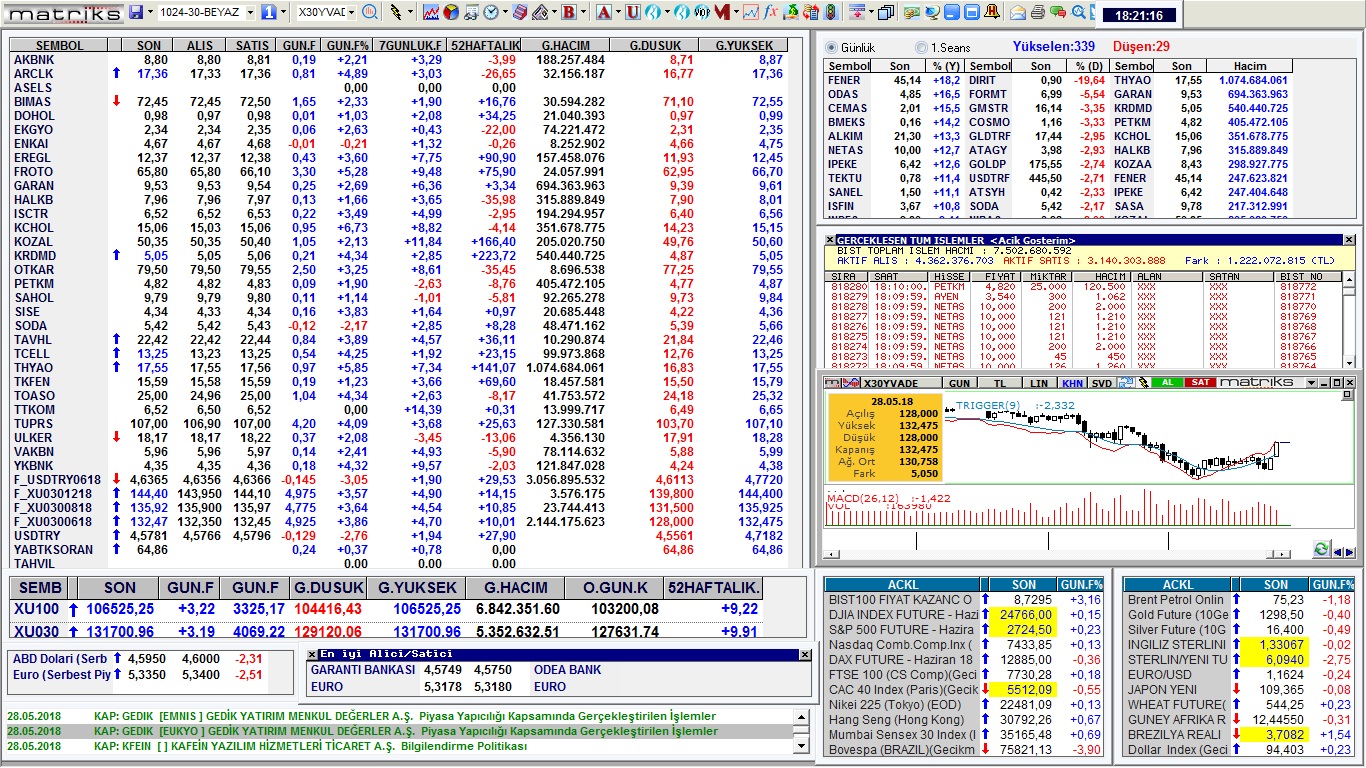Select the KHN tab in chart window
This screenshot has width=1366, height=768.
(x=1072, y=383)
